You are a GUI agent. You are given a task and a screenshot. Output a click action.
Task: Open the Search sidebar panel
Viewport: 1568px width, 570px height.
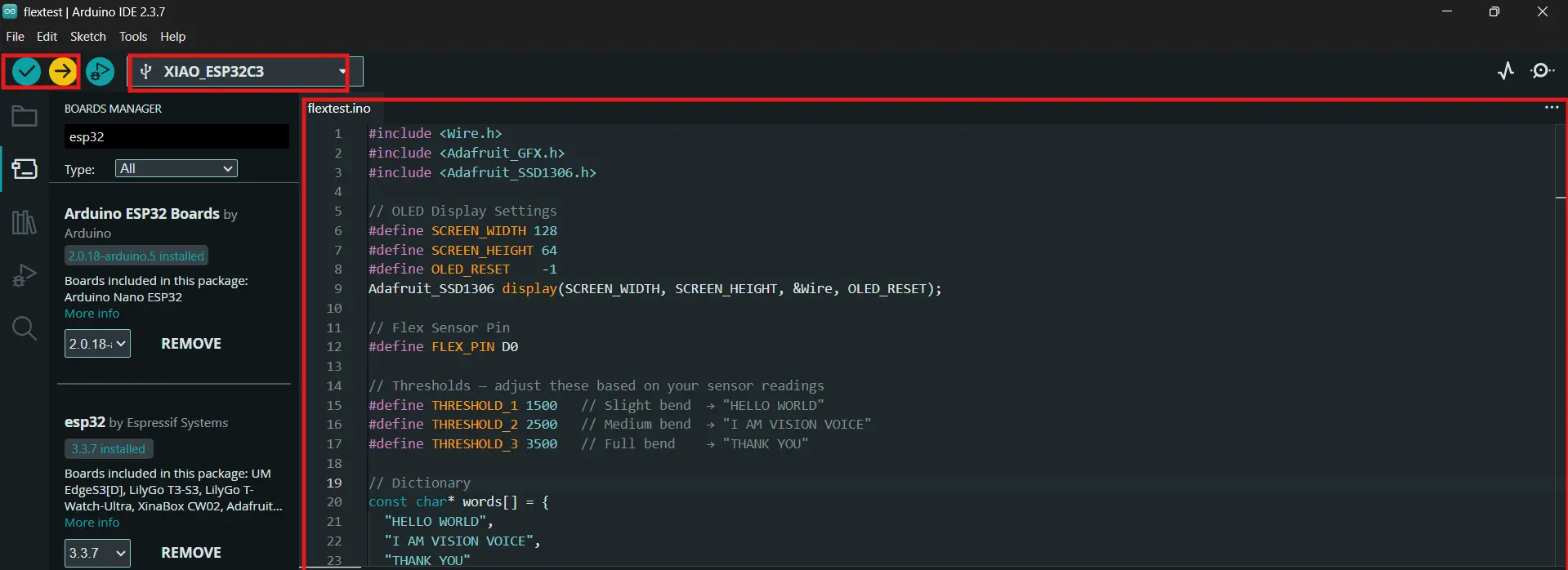25,328
